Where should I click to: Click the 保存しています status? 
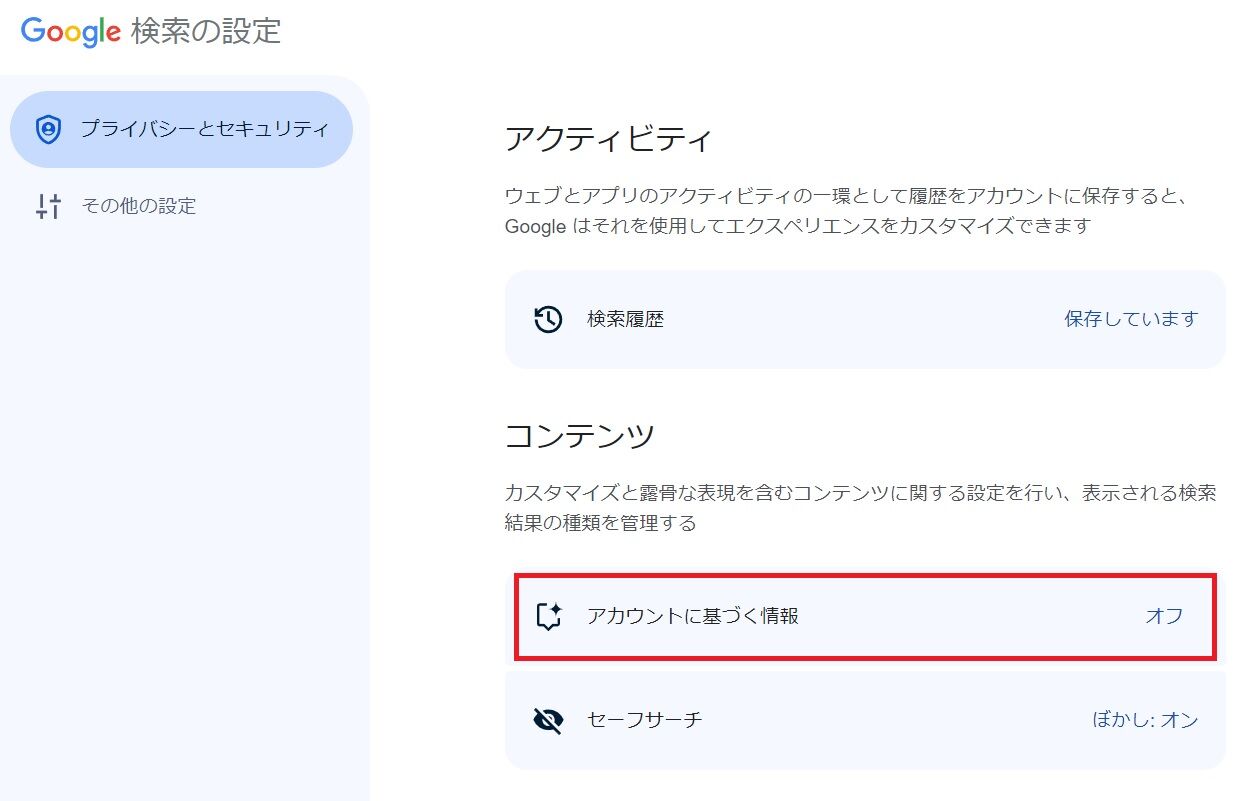click(x=1130, y=319)
